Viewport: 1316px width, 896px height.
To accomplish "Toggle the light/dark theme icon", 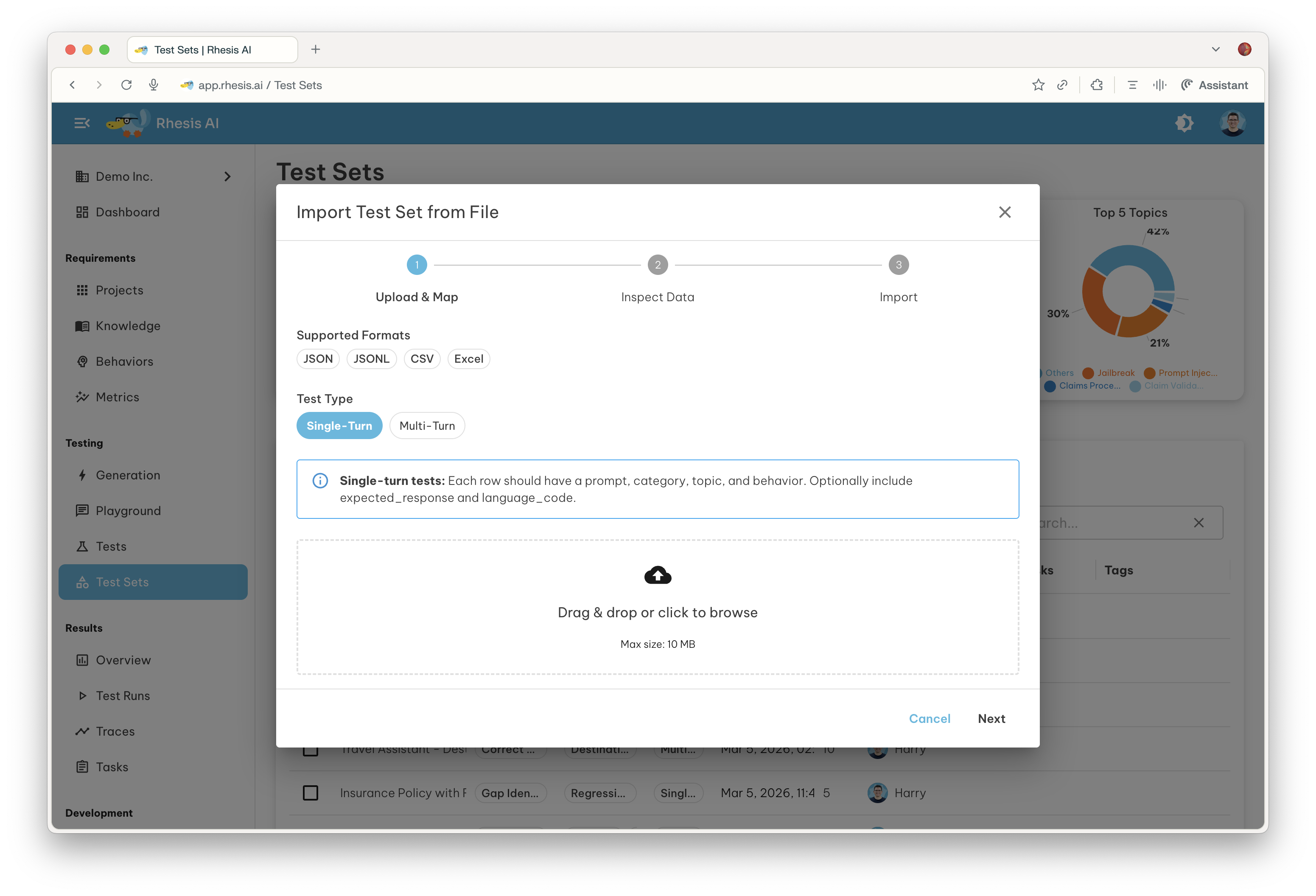I will click(x=1184, y=123).
